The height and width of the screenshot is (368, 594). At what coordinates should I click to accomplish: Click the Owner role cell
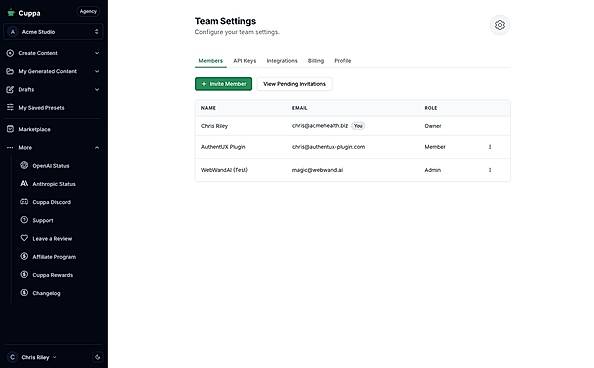[433, 126]
